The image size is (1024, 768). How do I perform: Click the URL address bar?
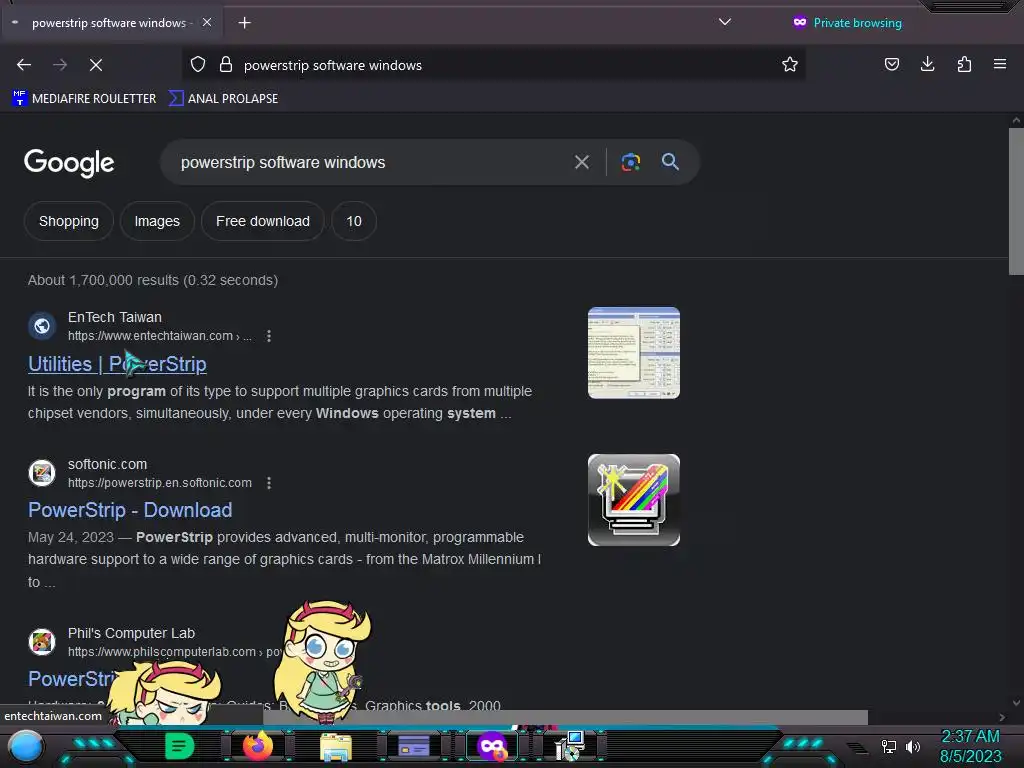[x=496, y=65]
